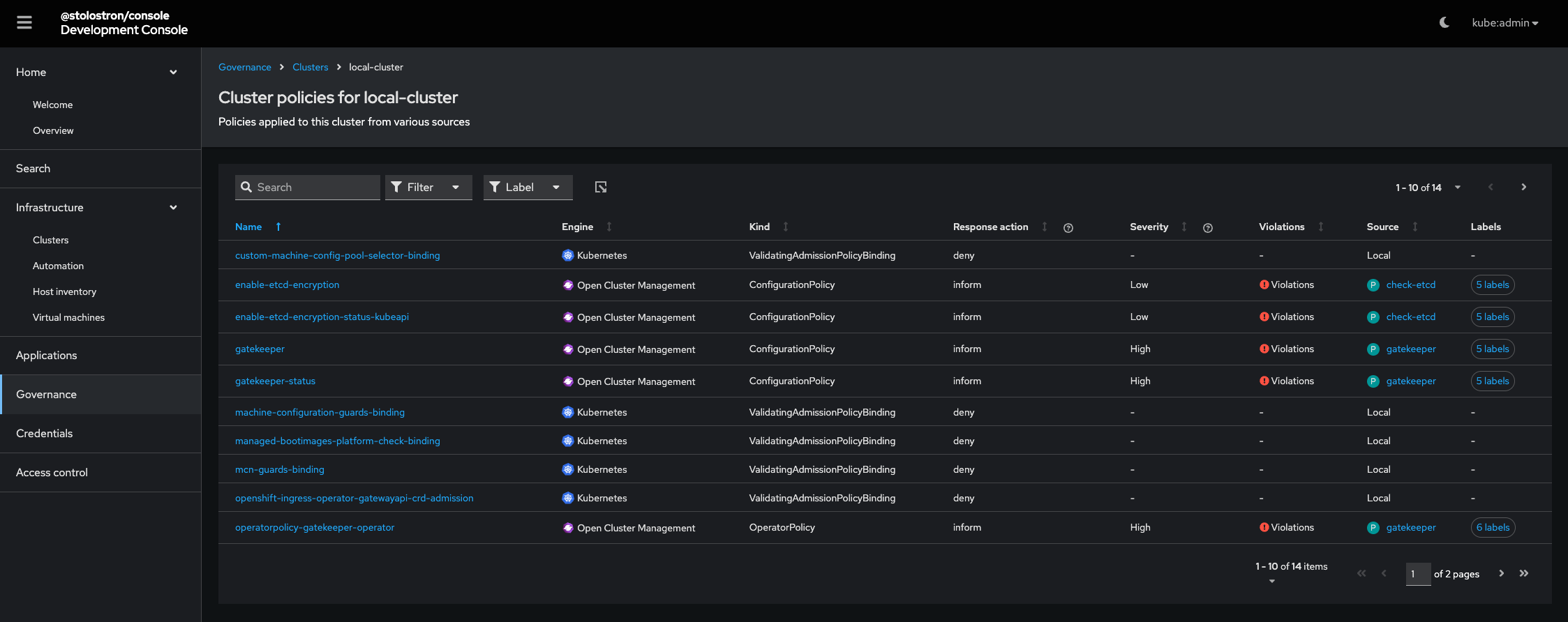Go to next page using top arrow
Screen dimensions: 1568x622
(x=1524, y=187)
